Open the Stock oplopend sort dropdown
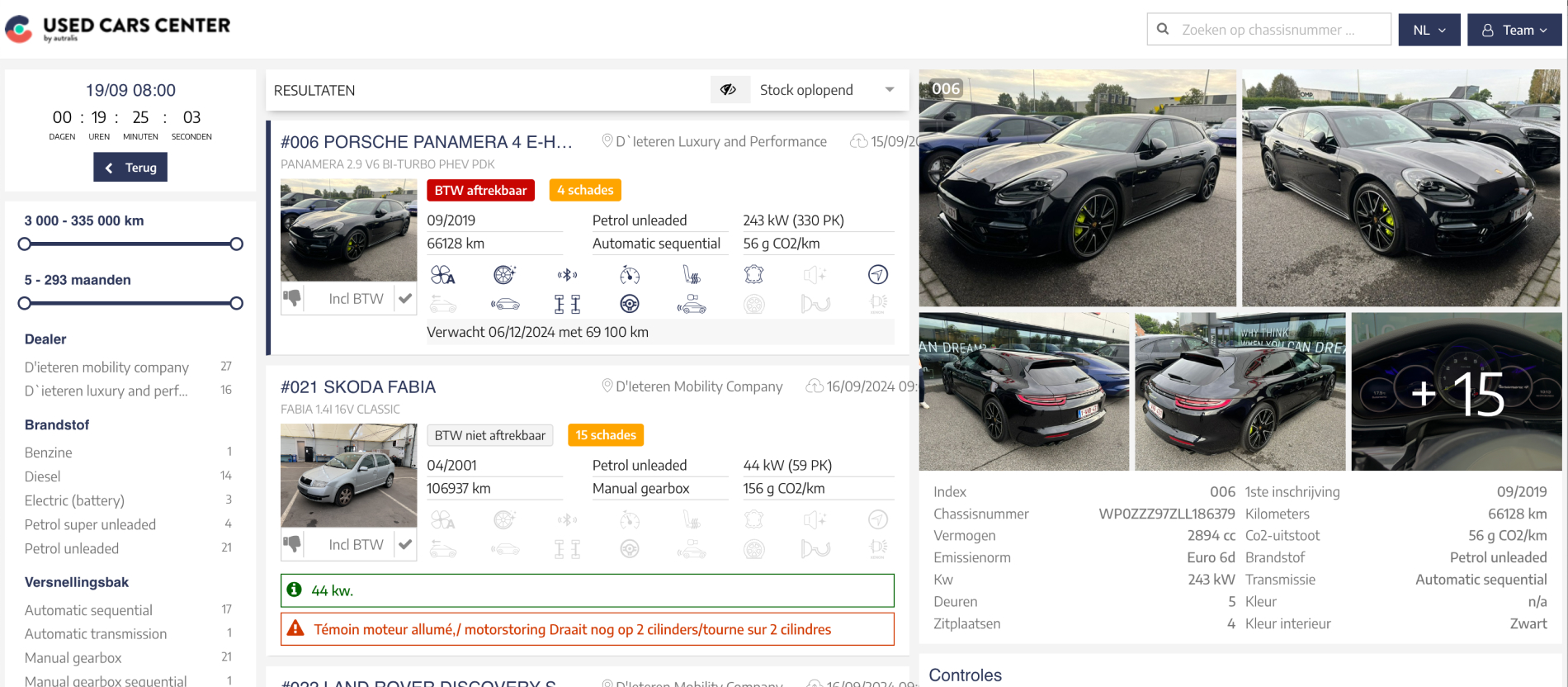Screen dimensions: 1568x687 click(827, 89)
